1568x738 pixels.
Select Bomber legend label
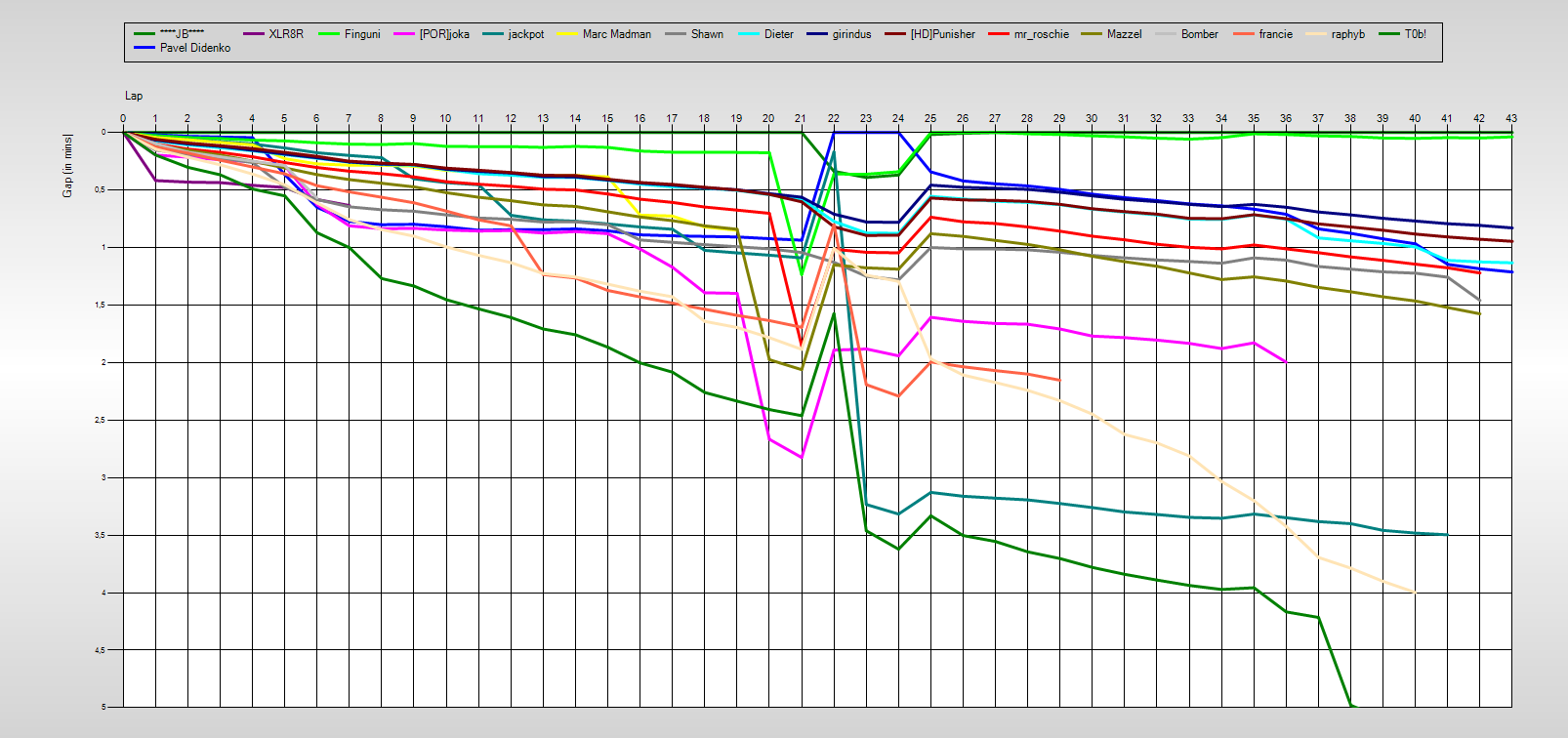point(1199,34)
